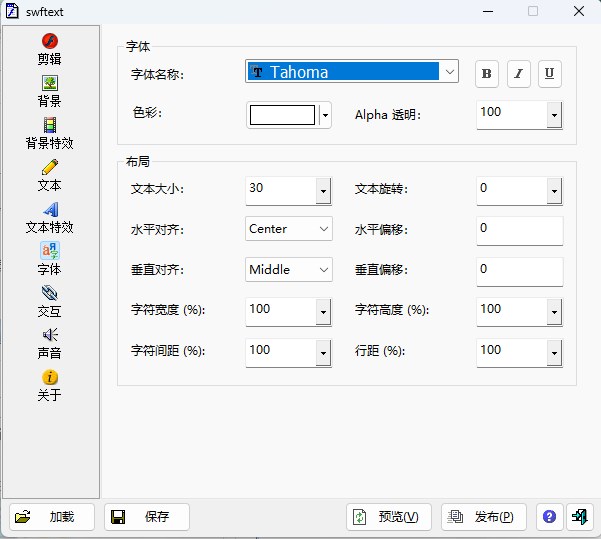Click the Alpha 透明 value field
The width and height of the screenshot is (601, 539).
pyautogui.click(x=512, y=115)
